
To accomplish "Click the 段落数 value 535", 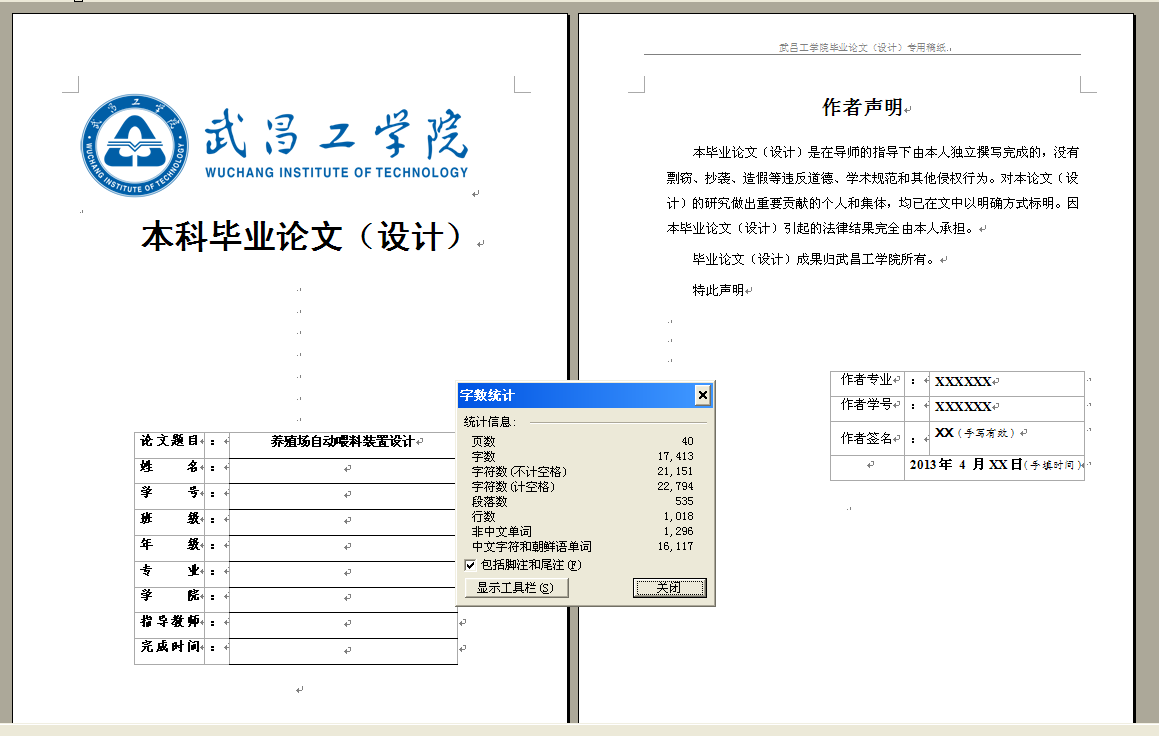I will [684, 501].
